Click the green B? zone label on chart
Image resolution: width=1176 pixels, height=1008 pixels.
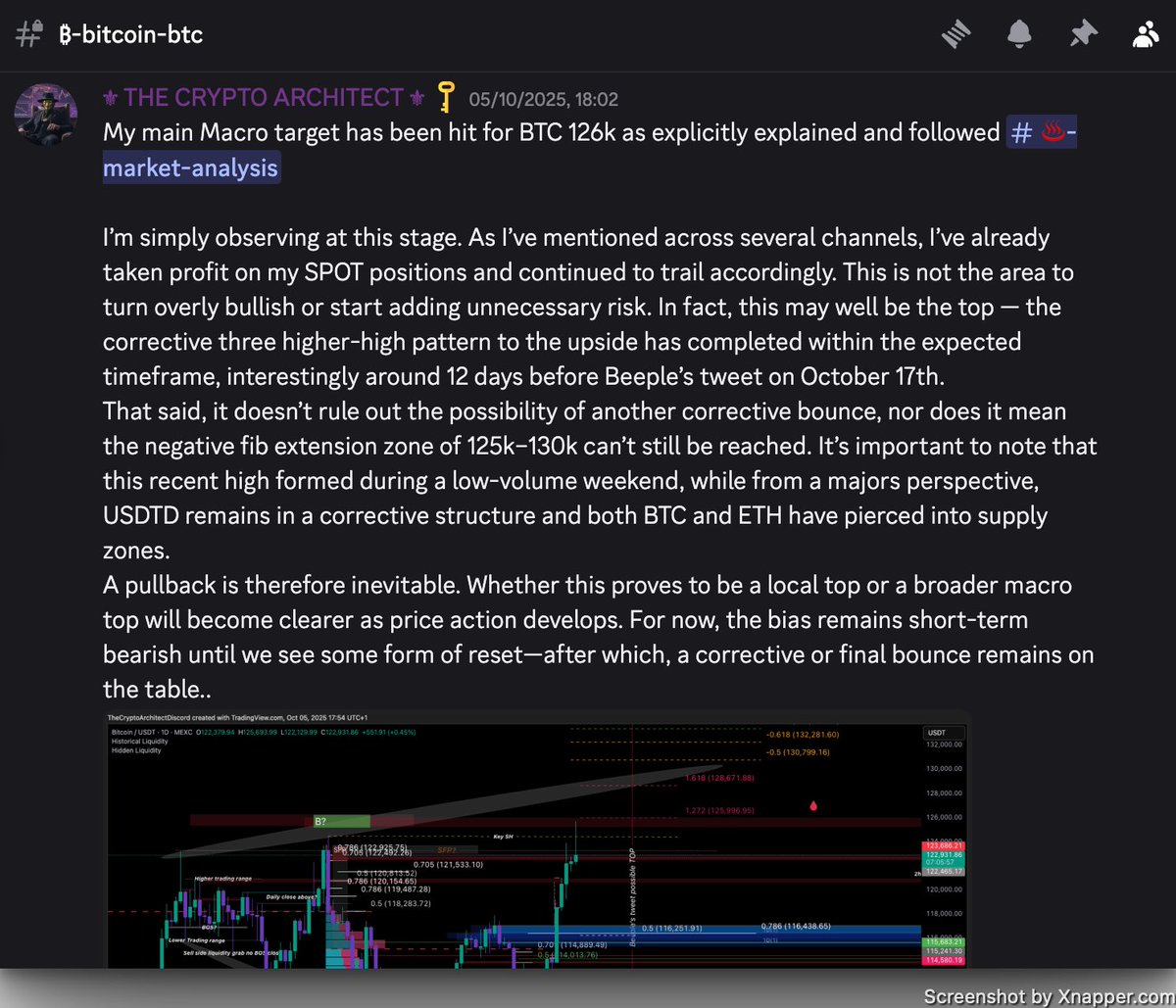(x=340, y=821)
